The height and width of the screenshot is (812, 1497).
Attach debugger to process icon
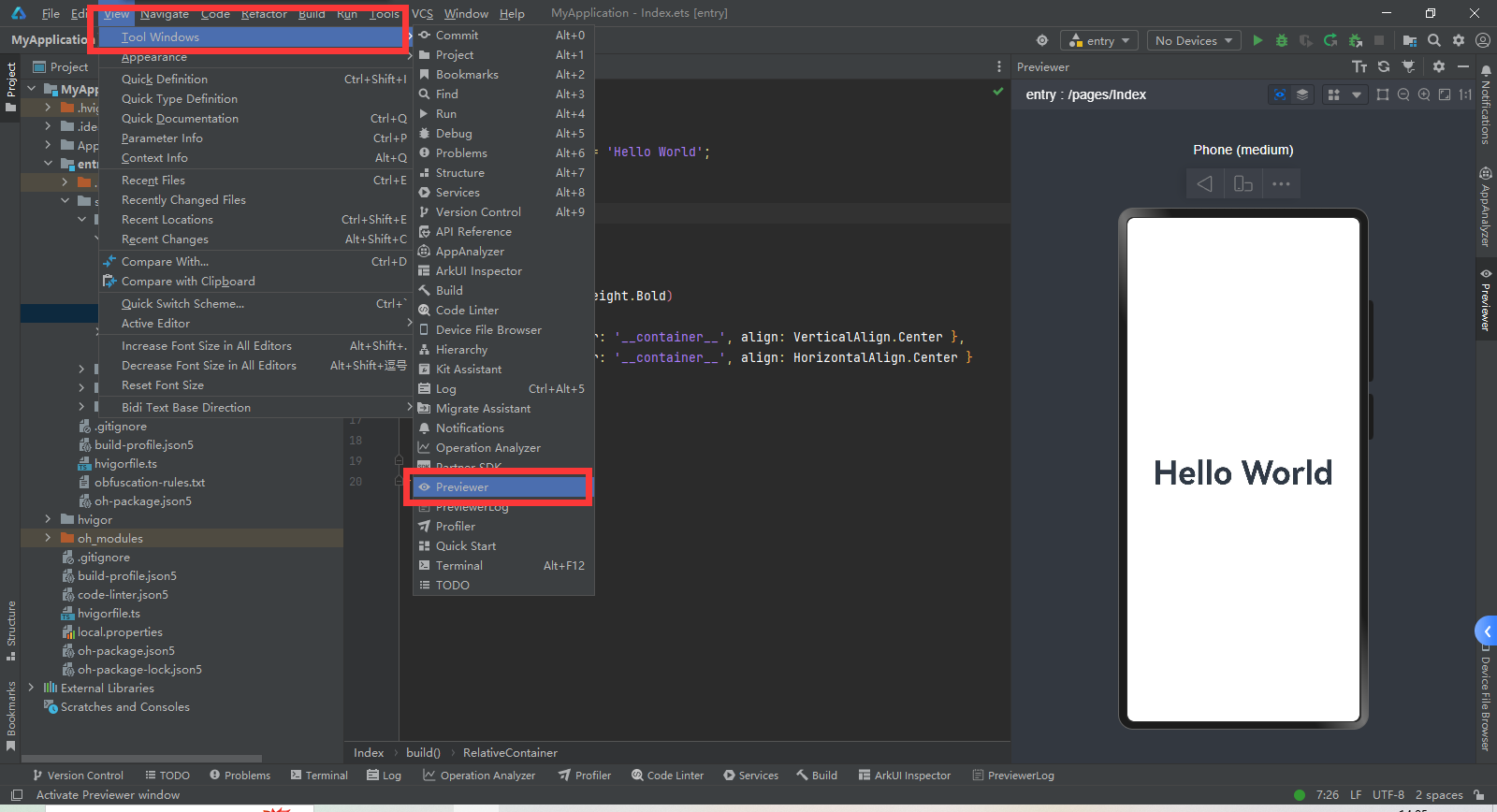tap(1355, 40)
